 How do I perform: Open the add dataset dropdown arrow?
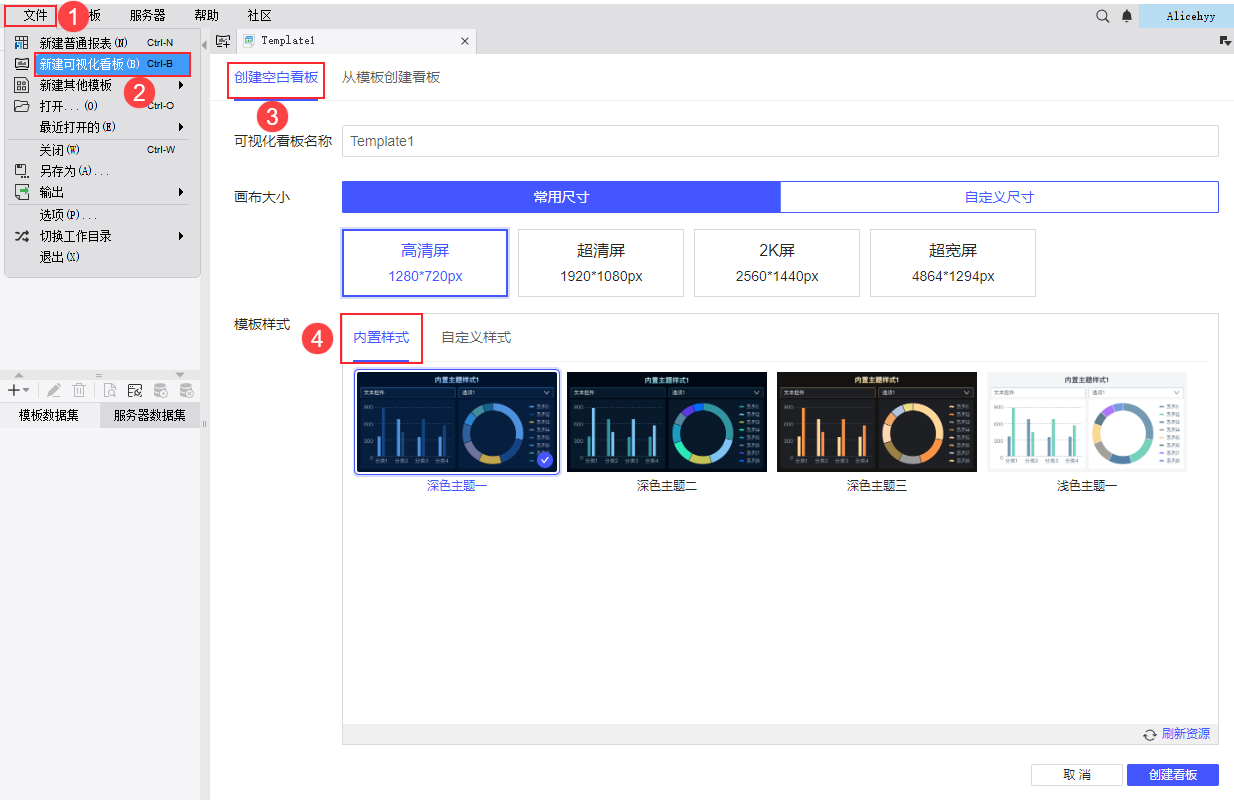27,390
